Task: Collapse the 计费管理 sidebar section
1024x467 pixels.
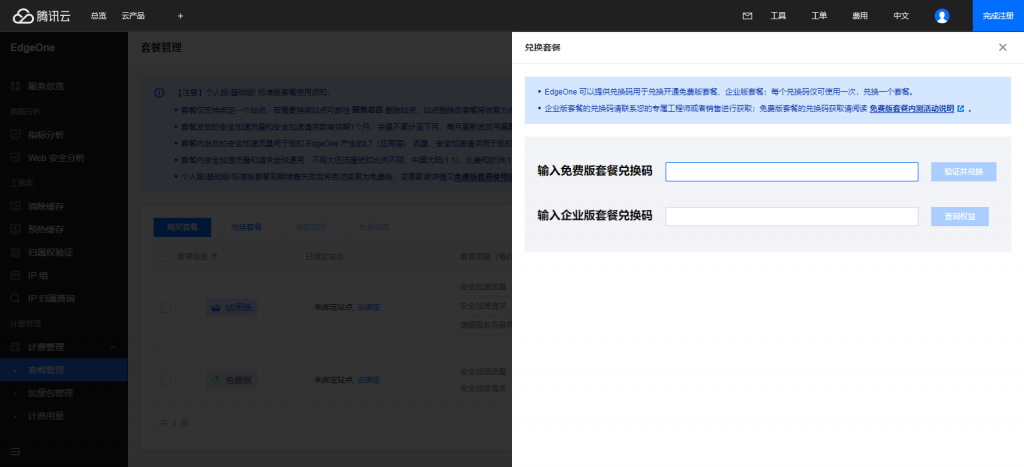Action: pos(112,347)
